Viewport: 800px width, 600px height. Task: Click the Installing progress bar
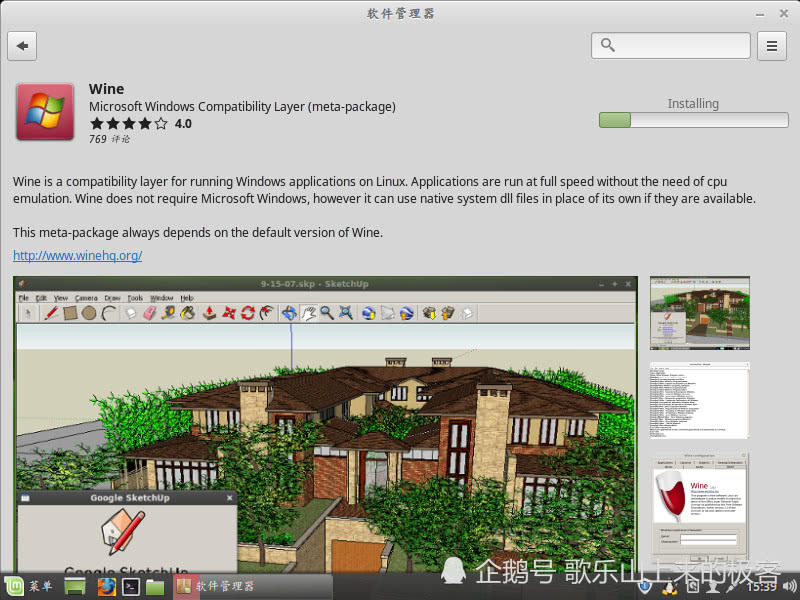point(693,120)
